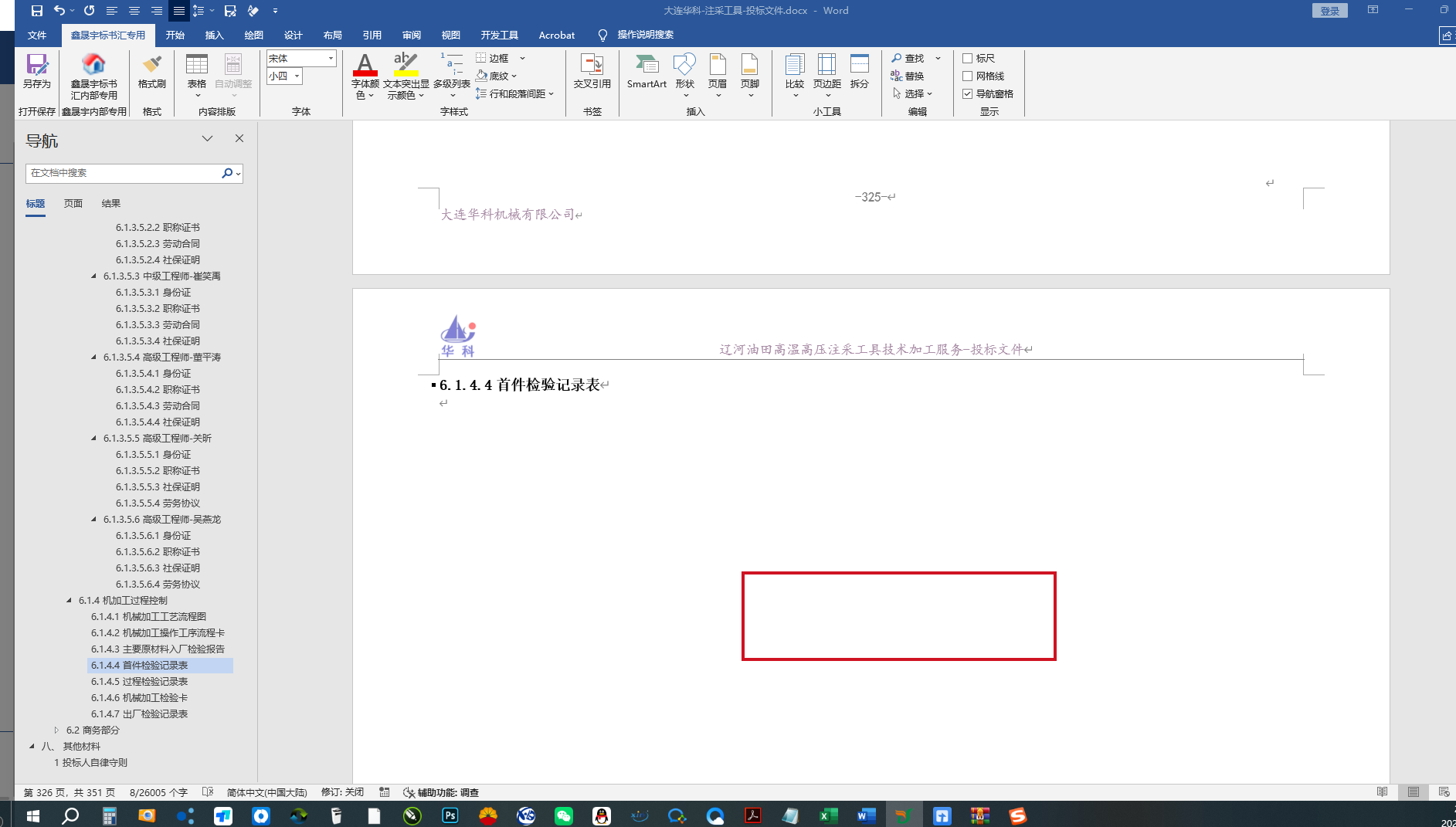Click the Windows Start button
This screenshot has width=1456, height=827.
pos(32,815)
